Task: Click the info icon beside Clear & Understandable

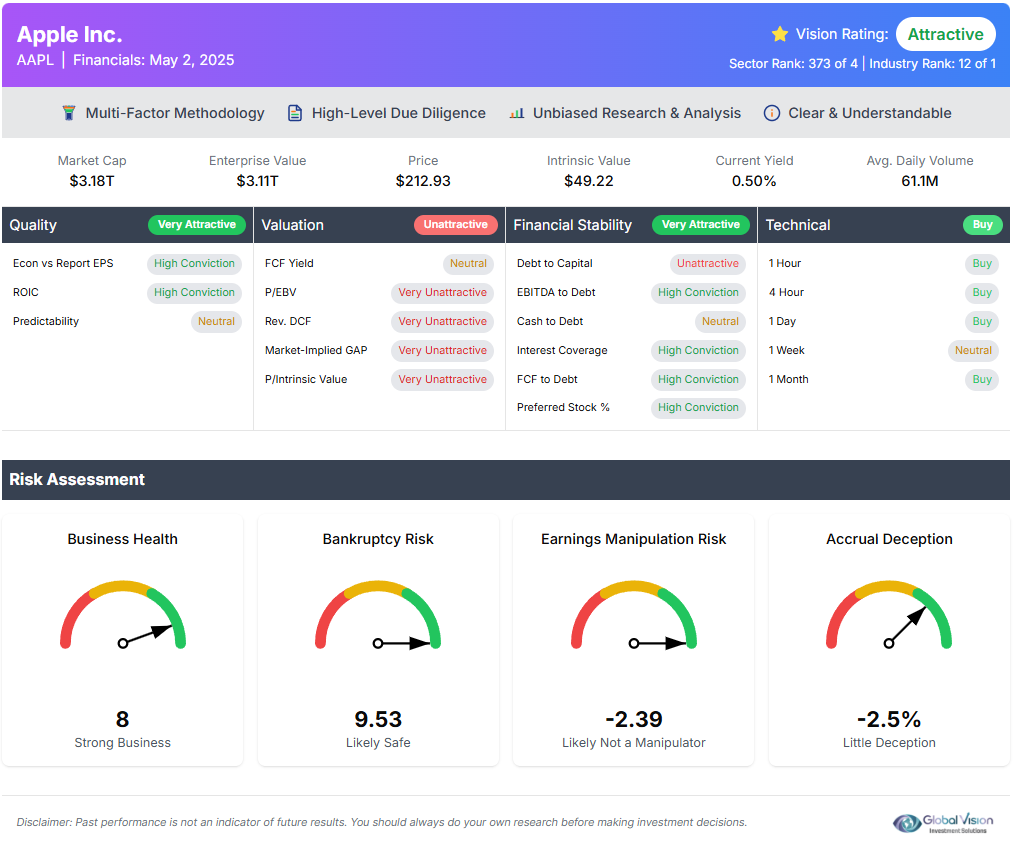Action: [x=772, y=113]
